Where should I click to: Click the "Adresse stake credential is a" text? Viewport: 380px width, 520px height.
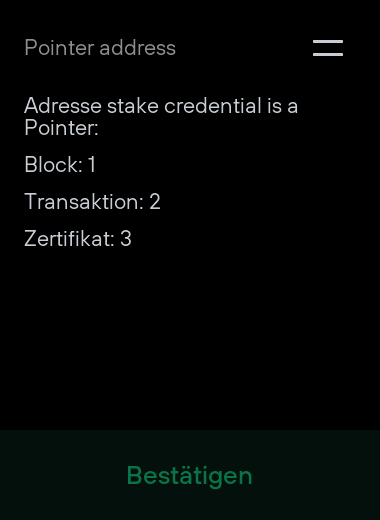click(x=161, y=106)
